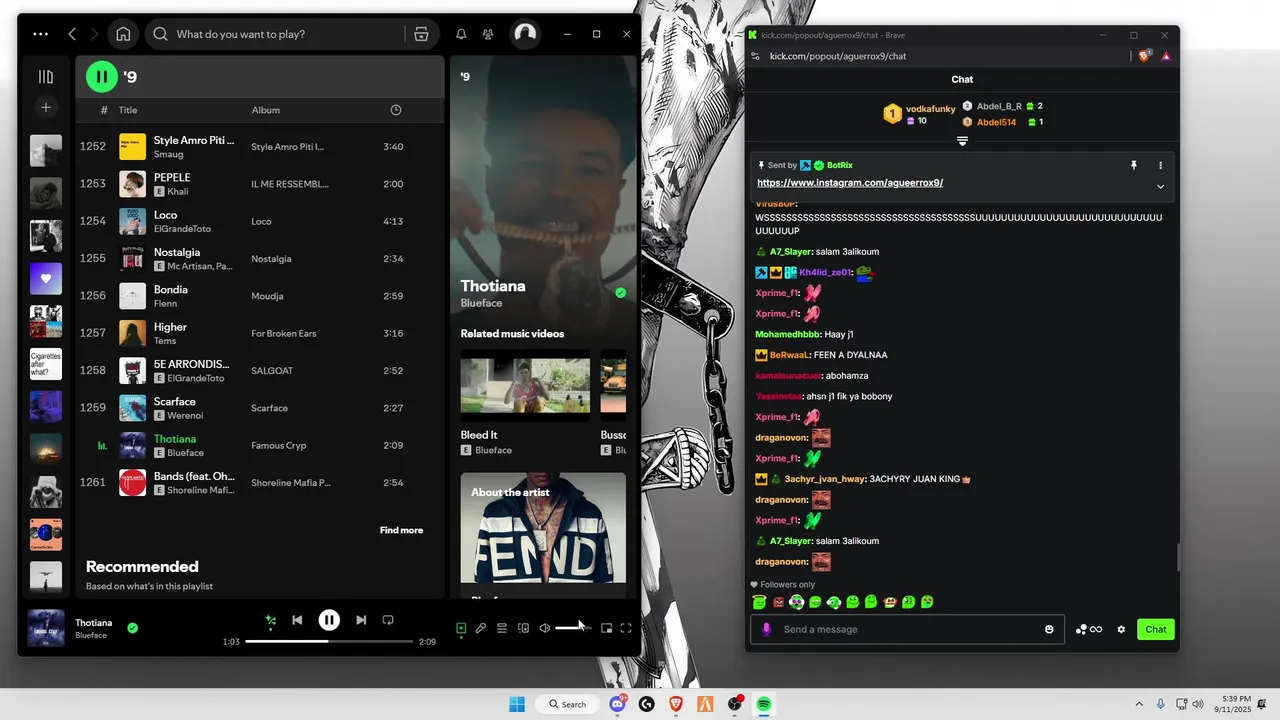Open Blueface artist link in Now Playing panel
1280x720 pixels.
point(481,303)
